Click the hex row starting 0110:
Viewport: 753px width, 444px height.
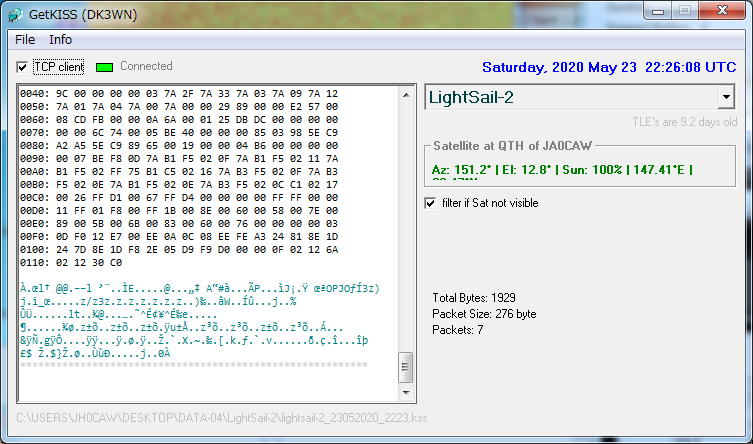(x=71, y=263)
